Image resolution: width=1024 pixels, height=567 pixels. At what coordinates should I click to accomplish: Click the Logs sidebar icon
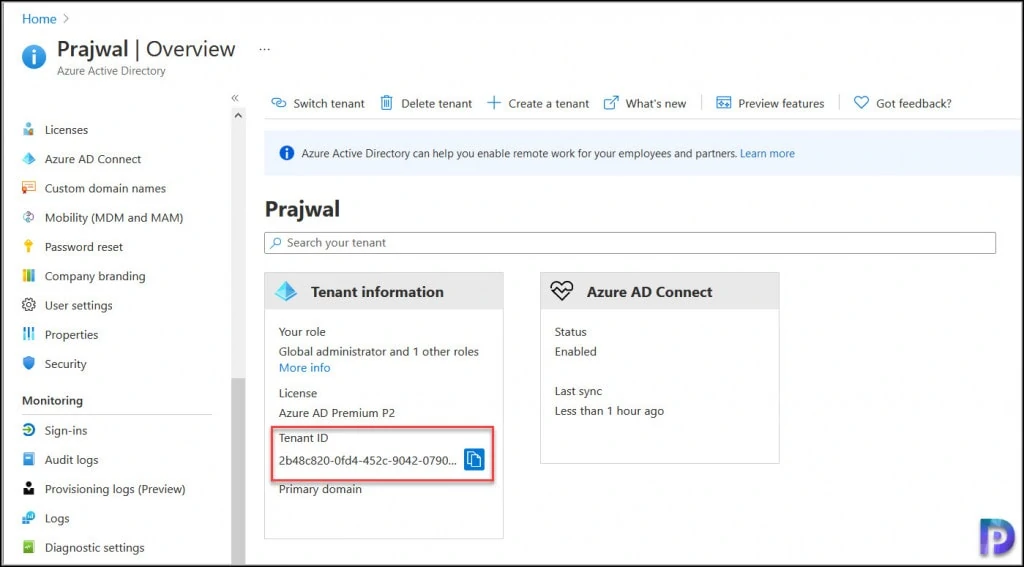pos(28,518)
